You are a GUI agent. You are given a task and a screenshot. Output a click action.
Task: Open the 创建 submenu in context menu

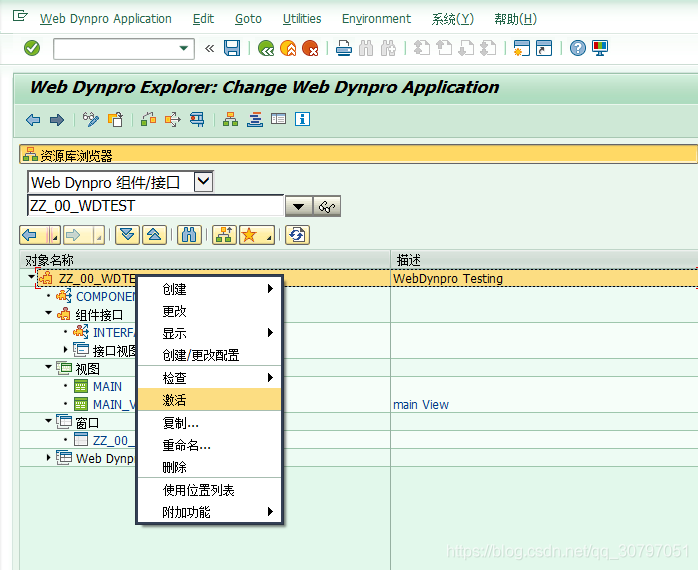coord(175,289)
